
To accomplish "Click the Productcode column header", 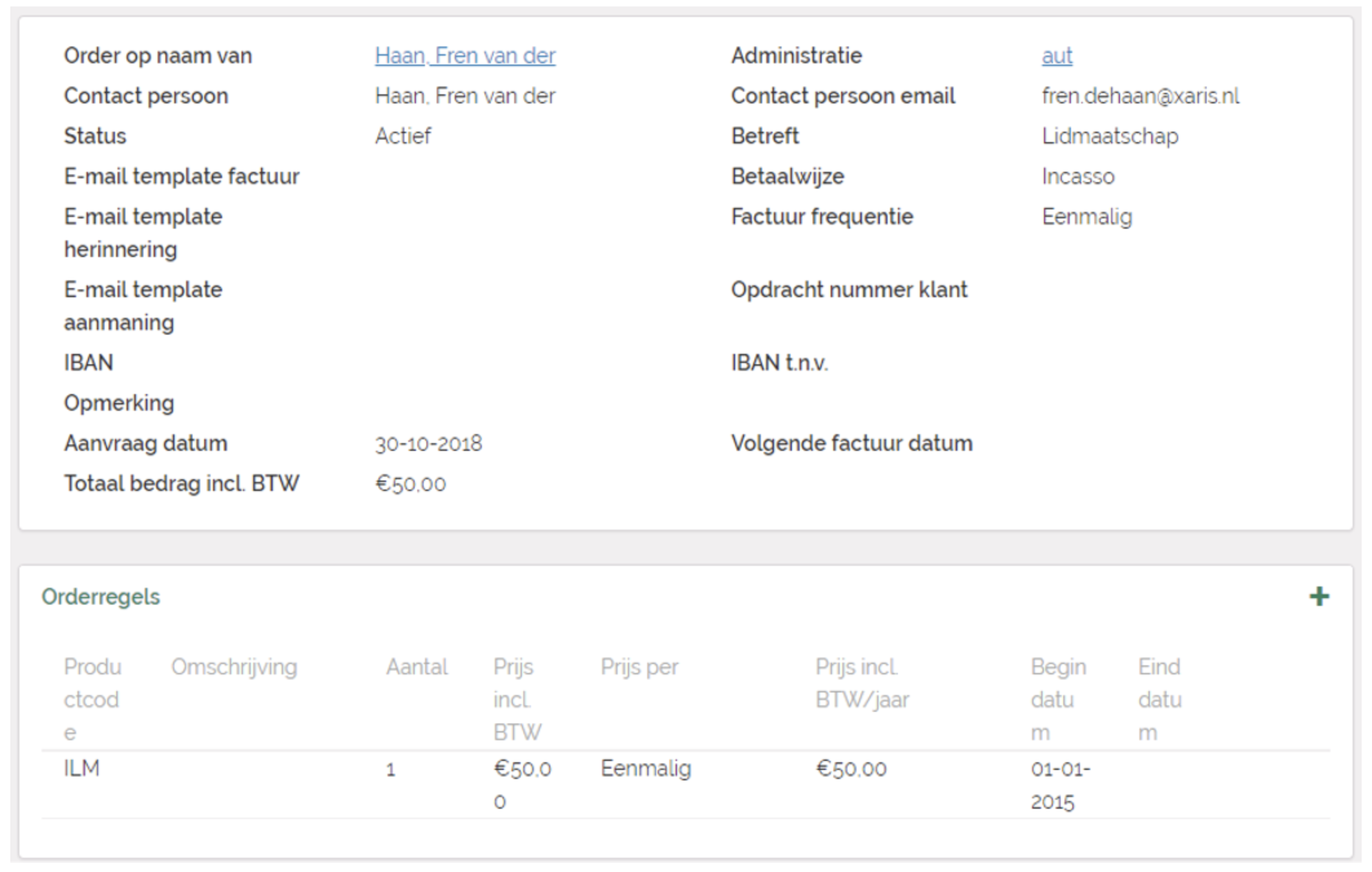I will (92, 699).
